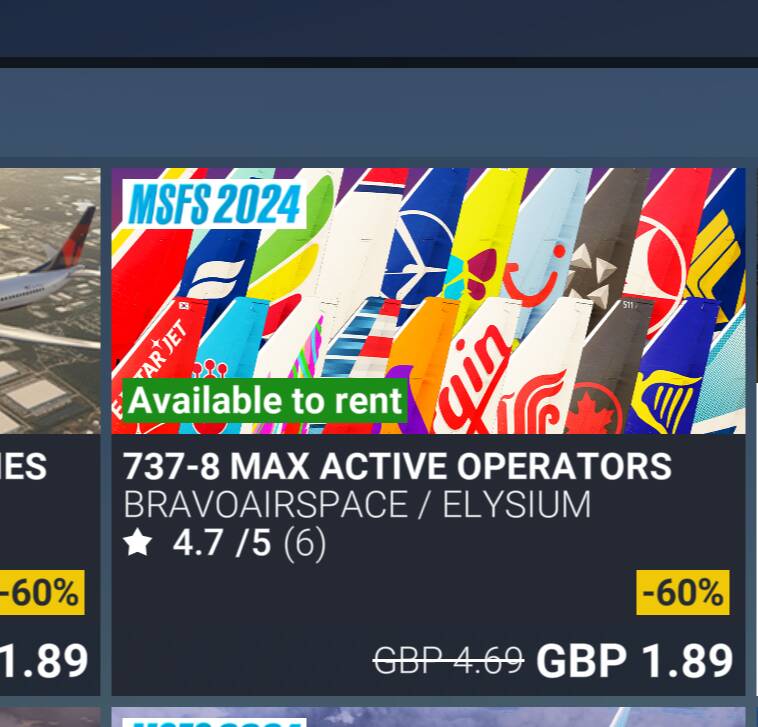Click the Air China phoenix tail logo
Image resolution: width=758 pixels, height=727 pixels.
533,402
